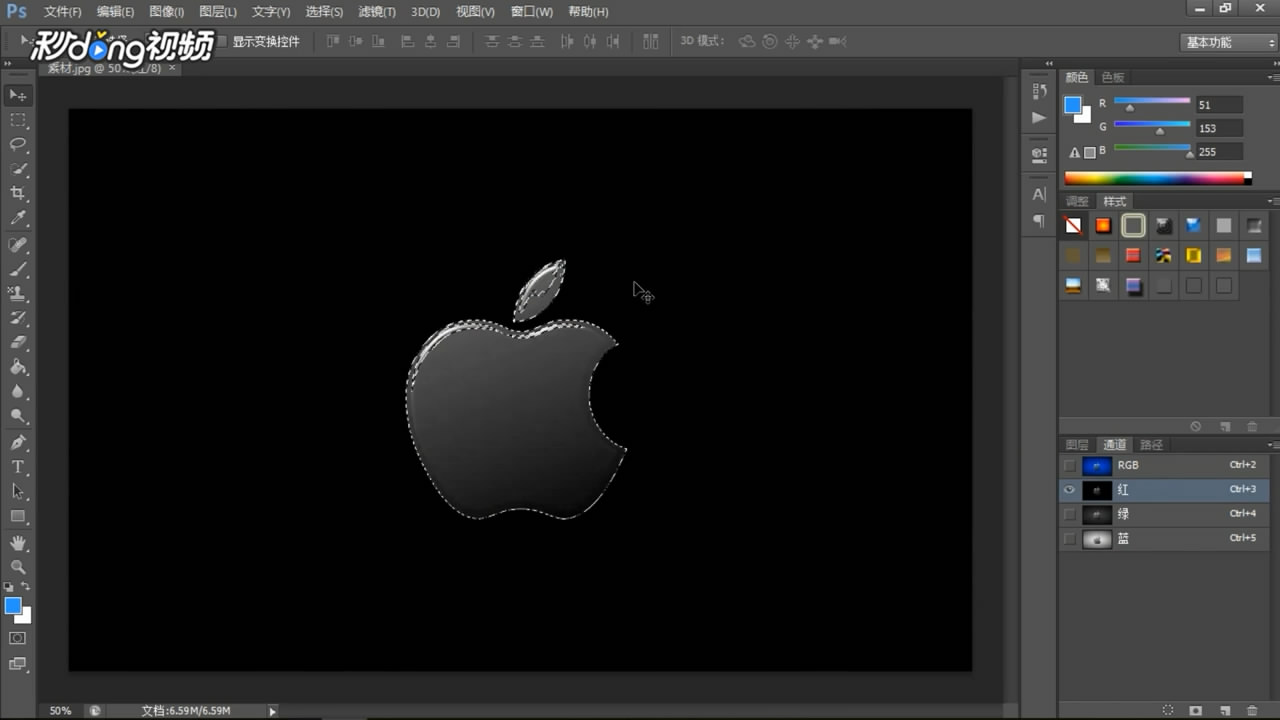Screen dimensions: 1280x720
Task: Open the 图像(I) menu
Action: (166, 12)
